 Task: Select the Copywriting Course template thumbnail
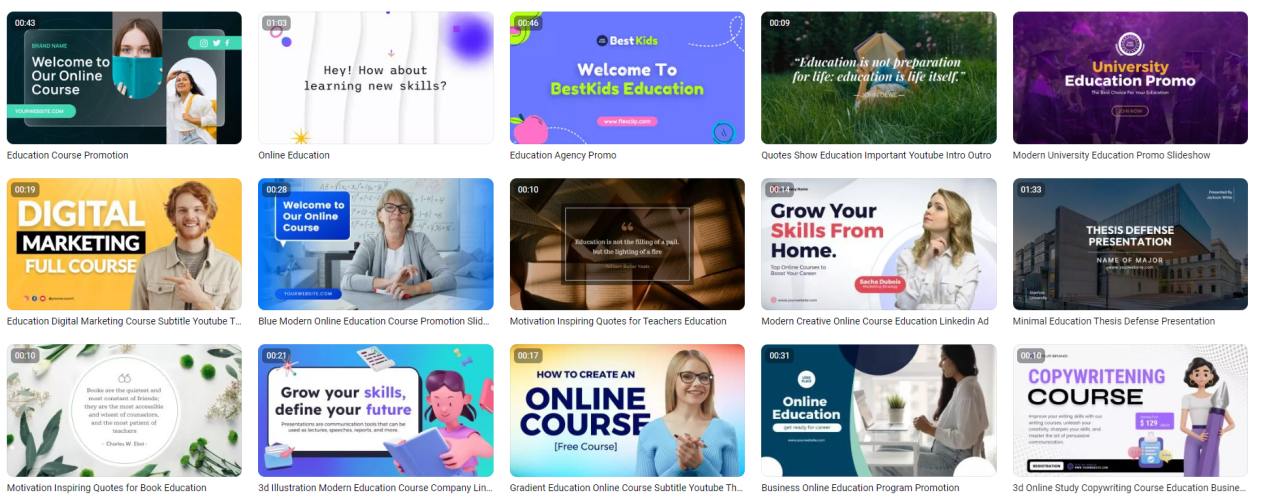1130,410
